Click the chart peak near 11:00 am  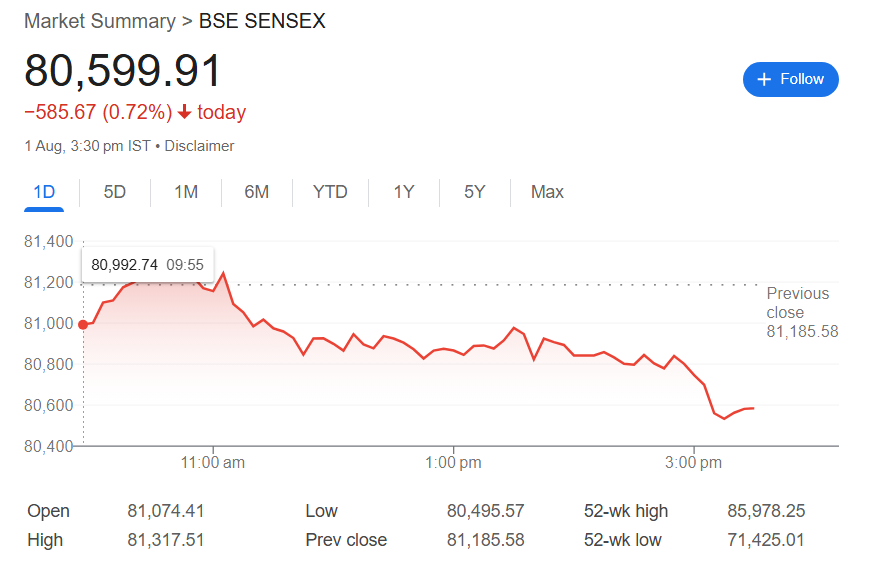[x=224, y=273]
